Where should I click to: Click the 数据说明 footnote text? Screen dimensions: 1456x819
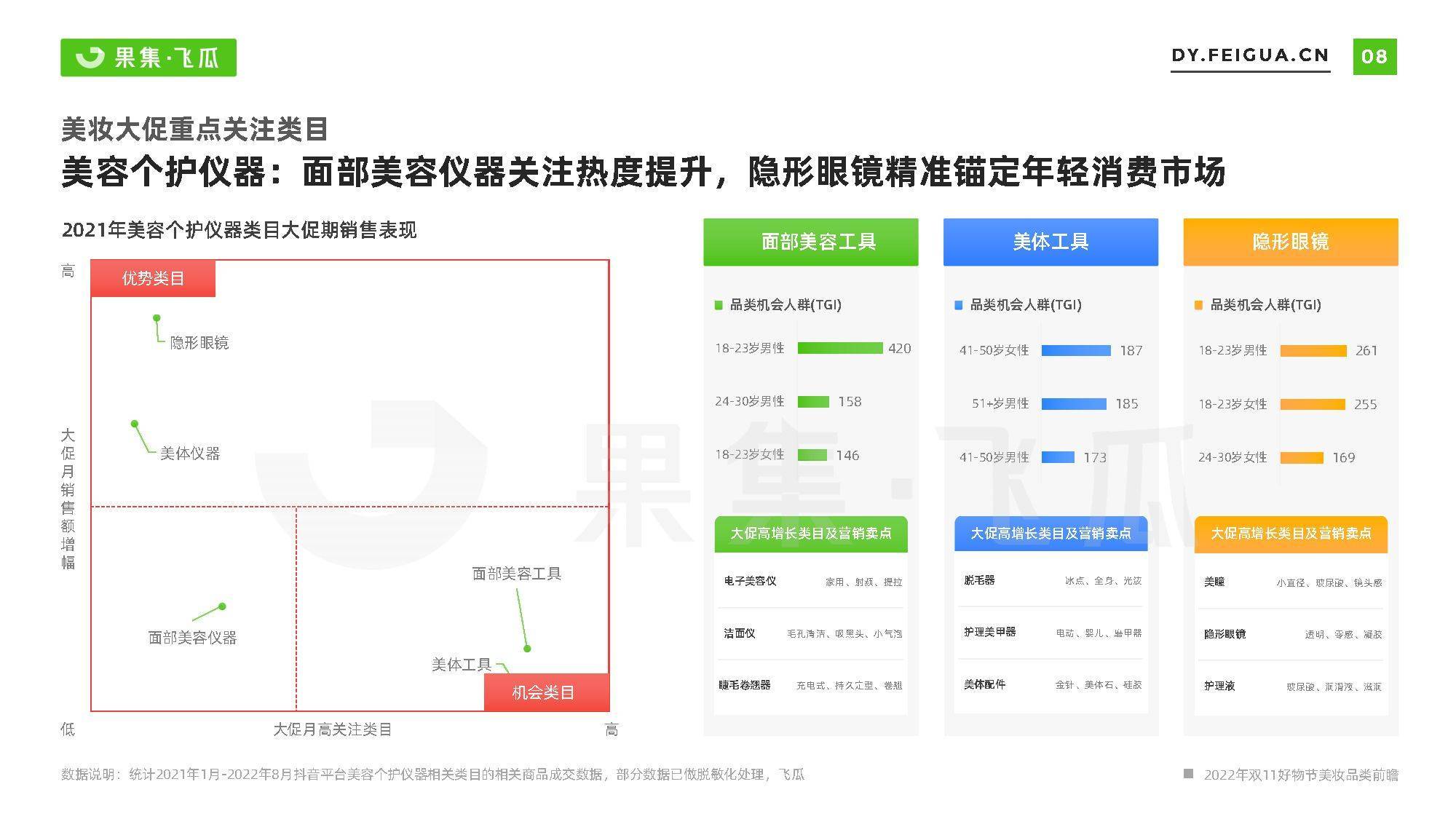(432, 775)
